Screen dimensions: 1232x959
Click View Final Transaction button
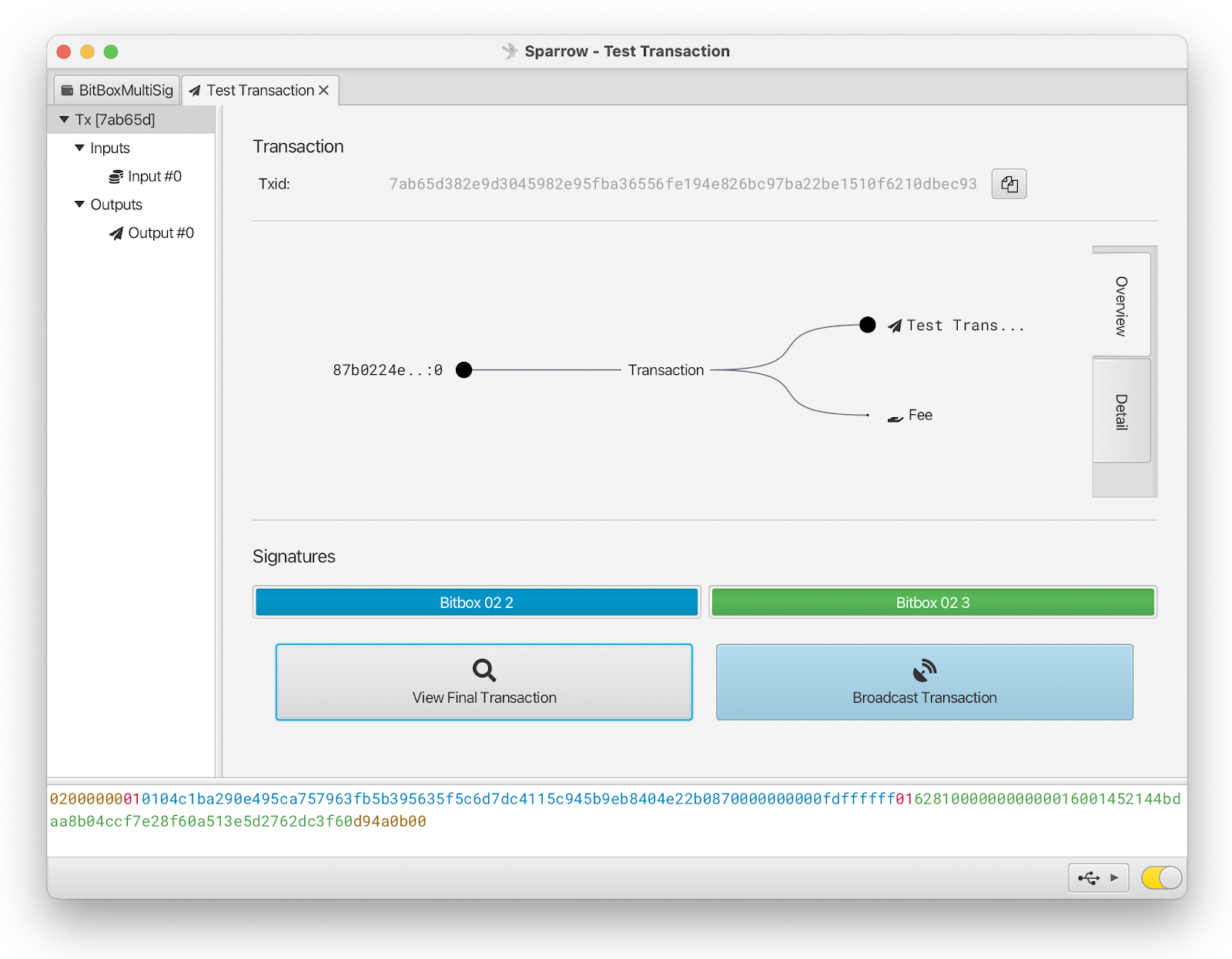(x=484, y=682)
